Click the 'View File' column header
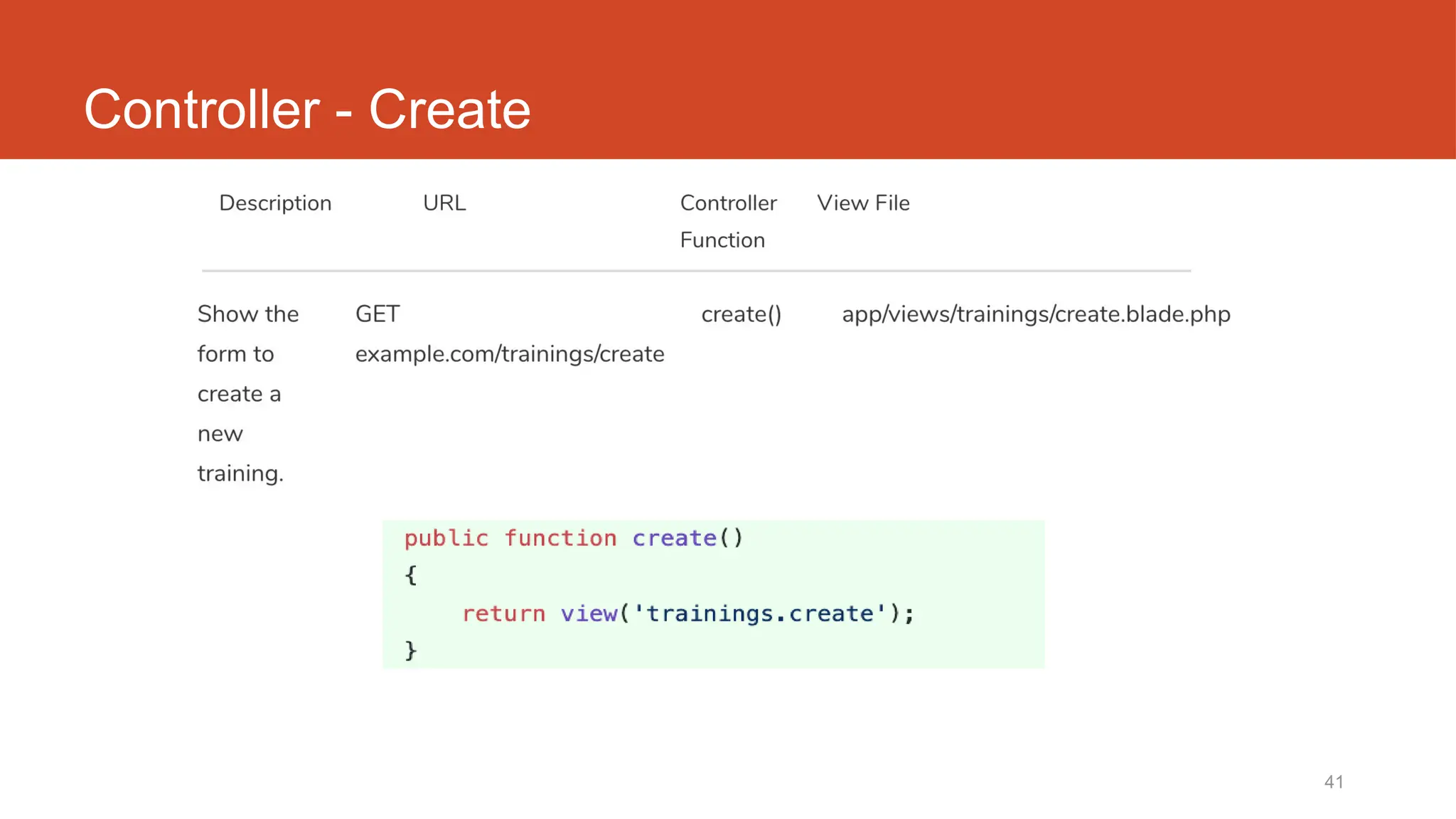Screen dimensions: 1456x819 (863, 203)
